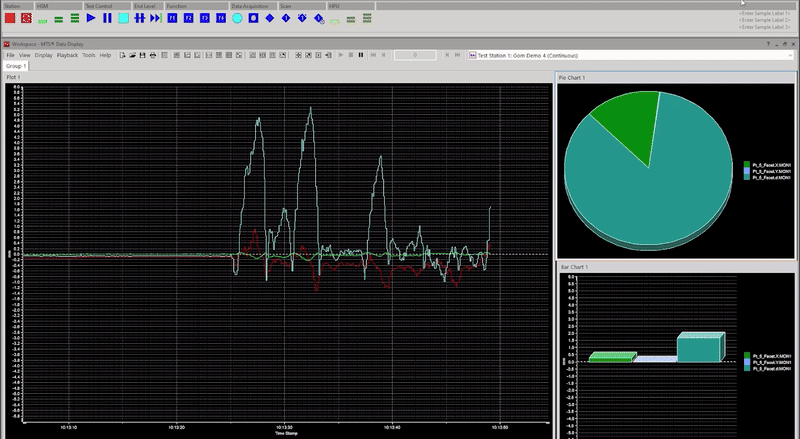Select the F3 function button

tap(205, 18)
